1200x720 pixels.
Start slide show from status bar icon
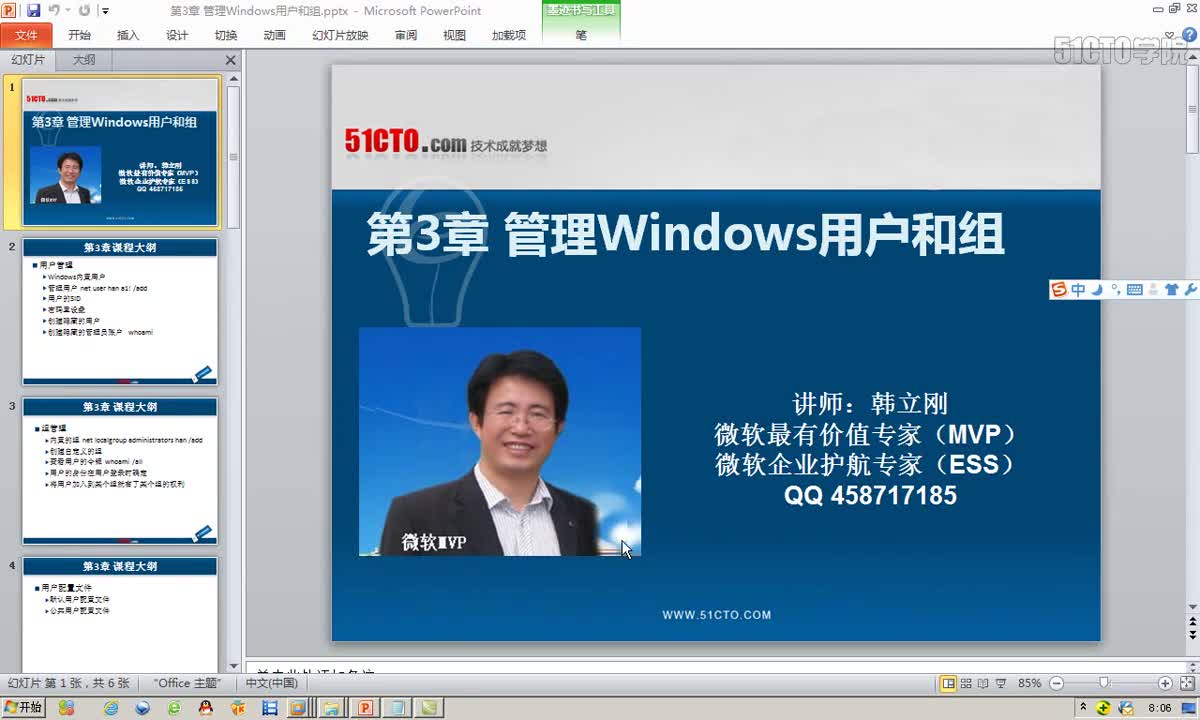[1002, 683]
